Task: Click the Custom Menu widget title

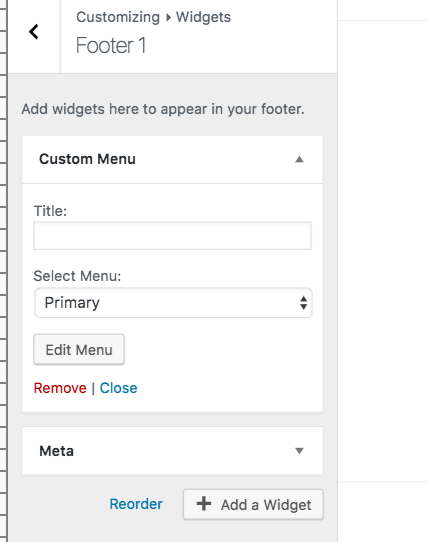Action: [x=87, y=159]
